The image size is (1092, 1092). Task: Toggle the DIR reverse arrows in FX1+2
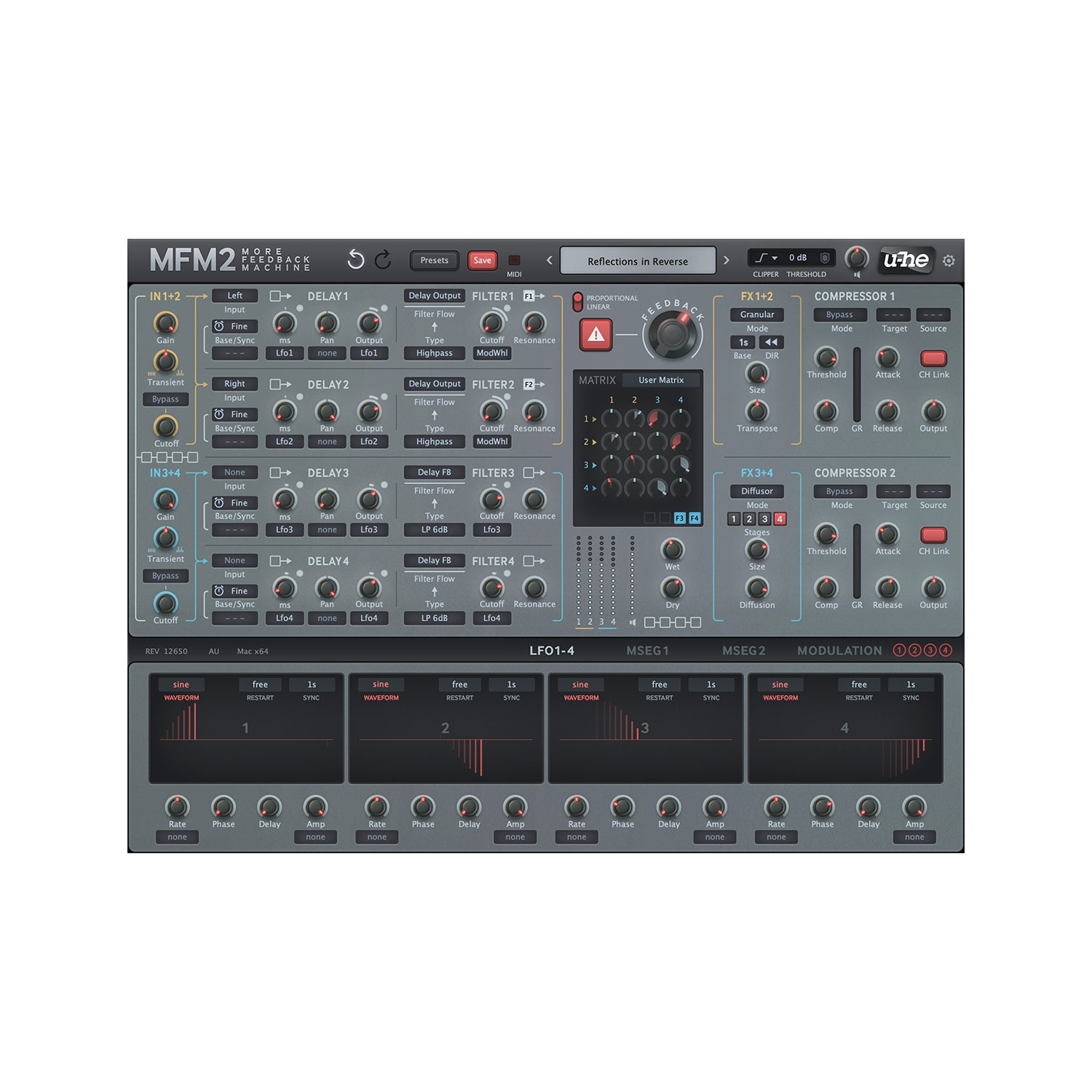[x=772, y=342]
